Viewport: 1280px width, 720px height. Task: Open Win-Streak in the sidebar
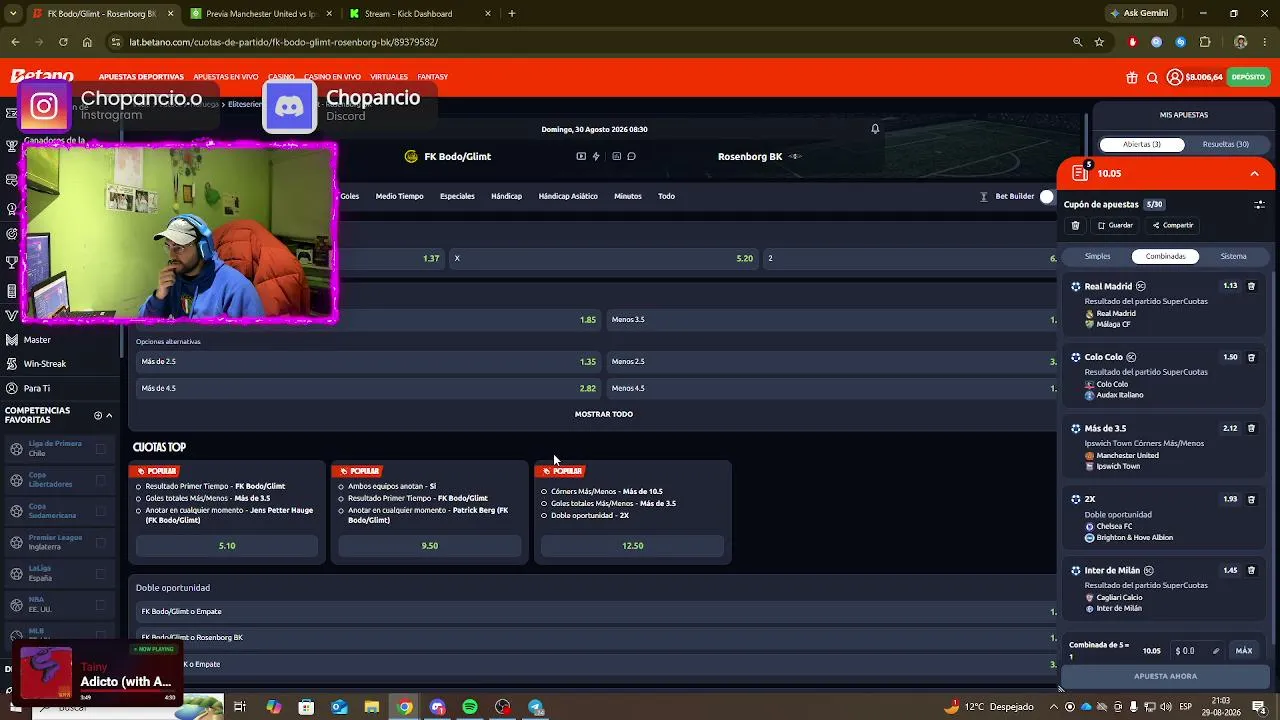tap(44, 364)
